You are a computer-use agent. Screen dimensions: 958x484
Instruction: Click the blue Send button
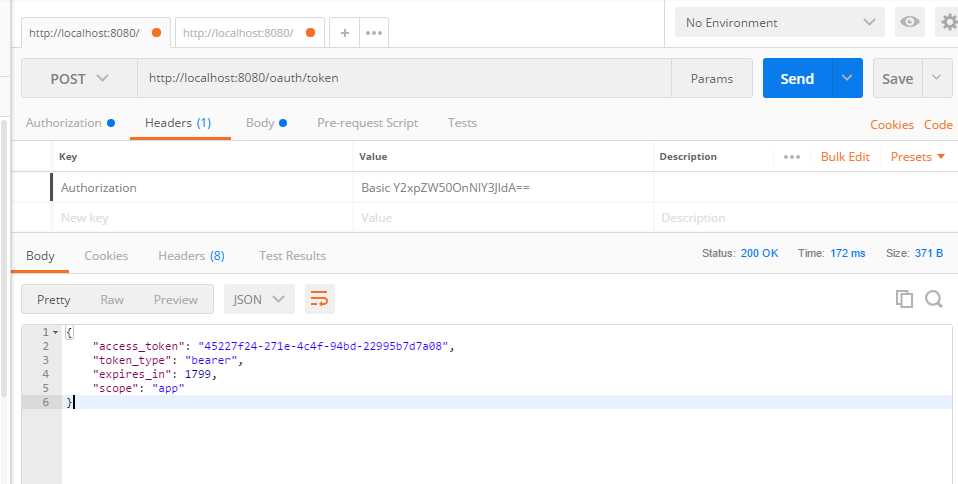(797, 78)
